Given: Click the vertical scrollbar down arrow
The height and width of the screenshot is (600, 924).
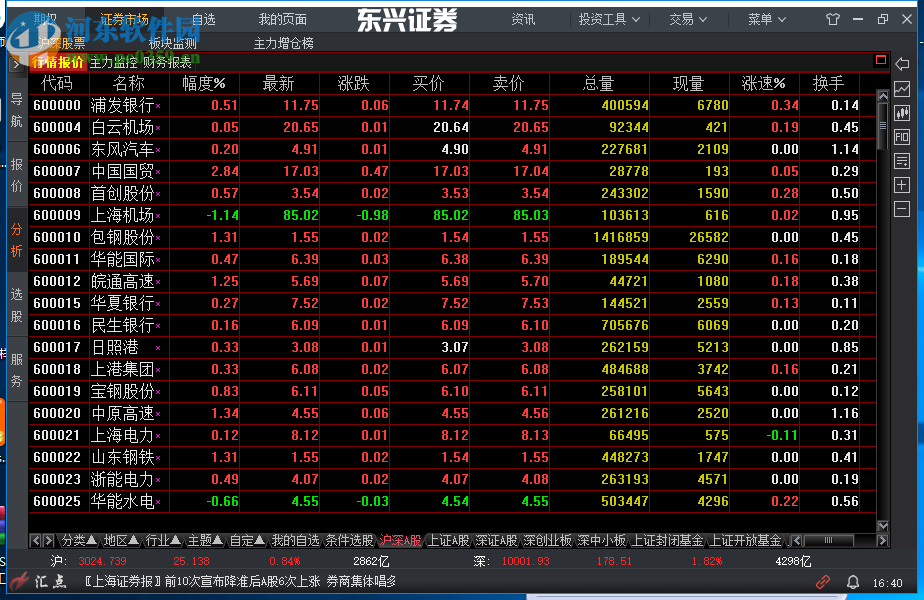Looking at the screenshot, I should click(x=883, y=526).
